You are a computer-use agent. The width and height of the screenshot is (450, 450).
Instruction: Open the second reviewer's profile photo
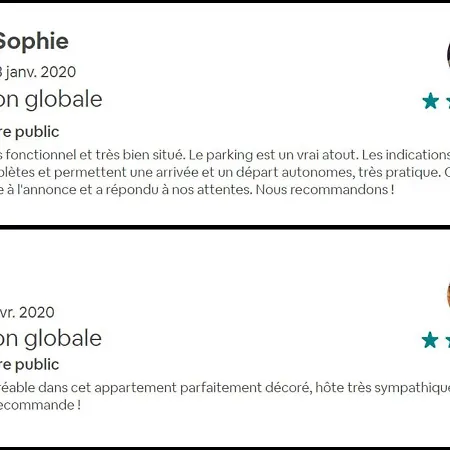pyautogui.click(x=448, y=295)
